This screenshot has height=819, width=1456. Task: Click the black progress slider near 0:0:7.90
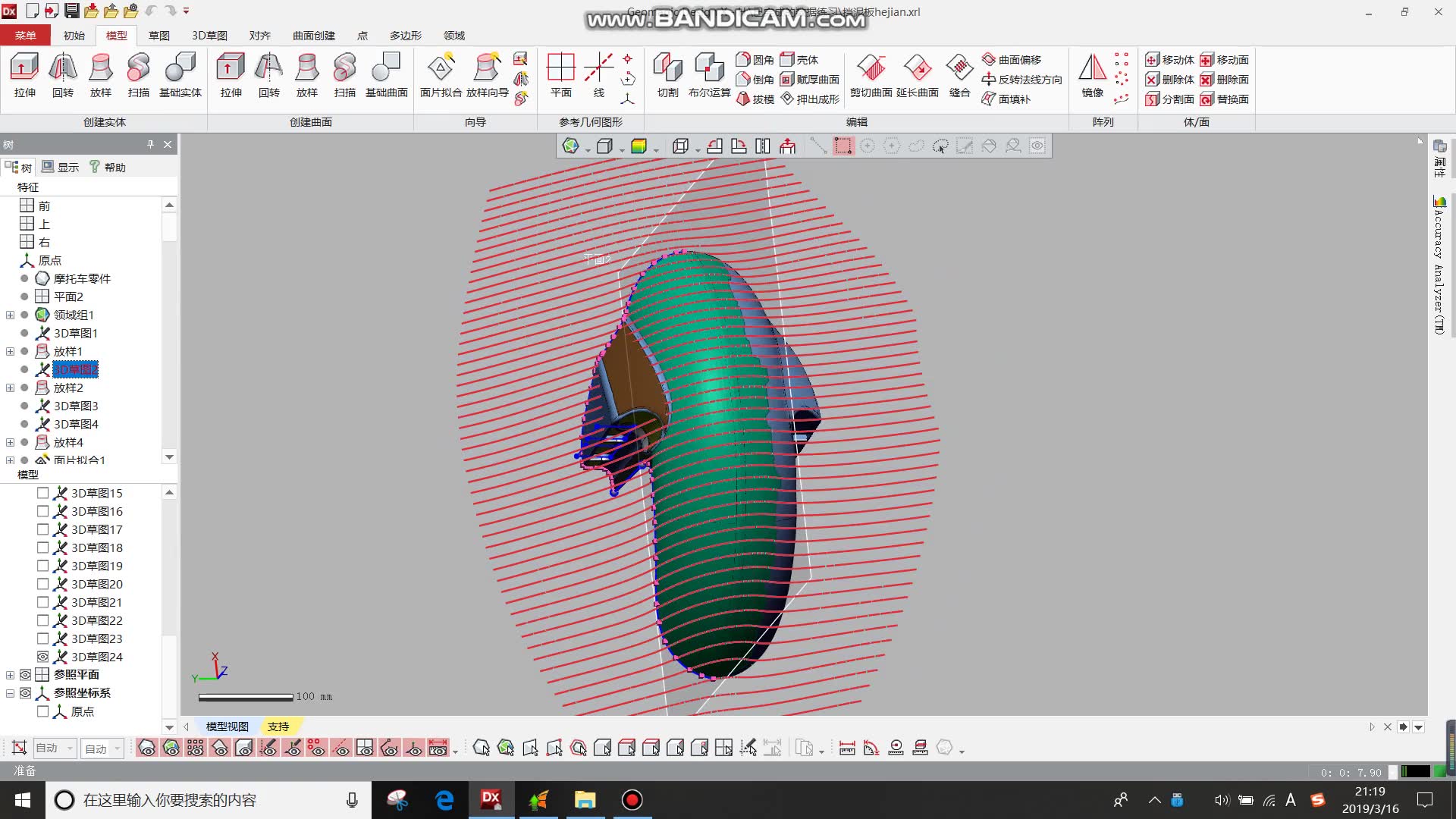(x=1415, y=771)
